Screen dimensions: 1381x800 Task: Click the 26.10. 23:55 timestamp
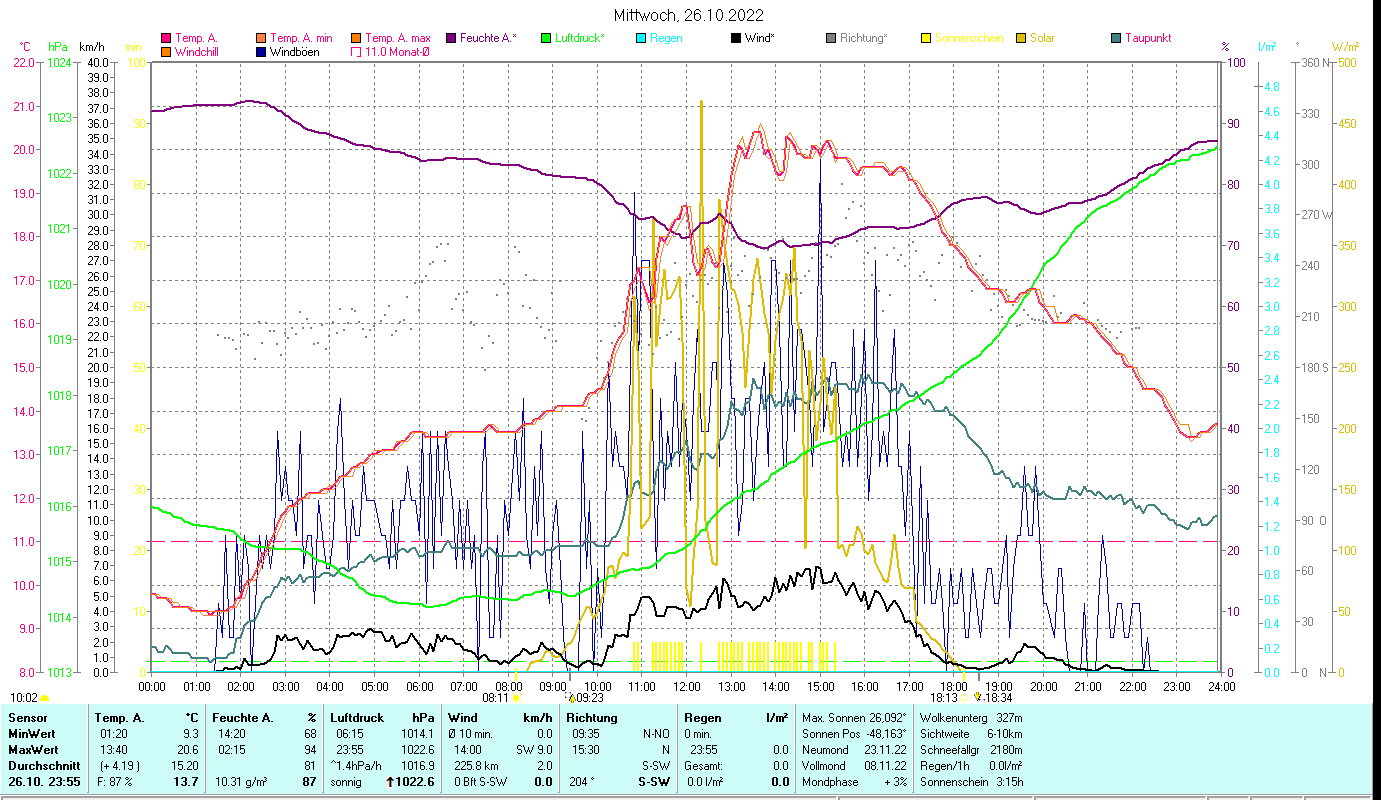(x=45, y=782)
